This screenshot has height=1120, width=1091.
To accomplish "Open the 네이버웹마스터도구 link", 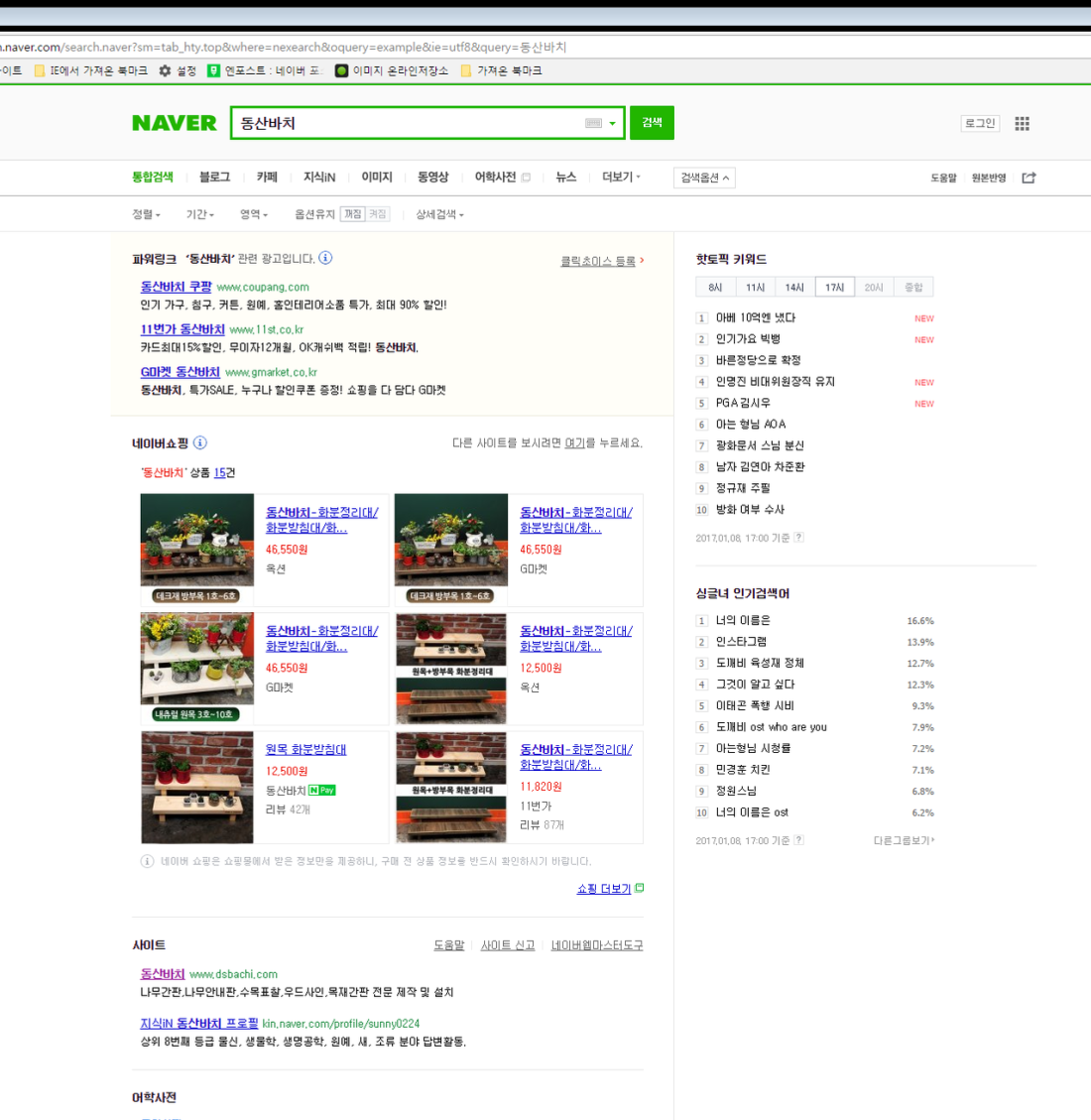I will click(x=597, y=945).
